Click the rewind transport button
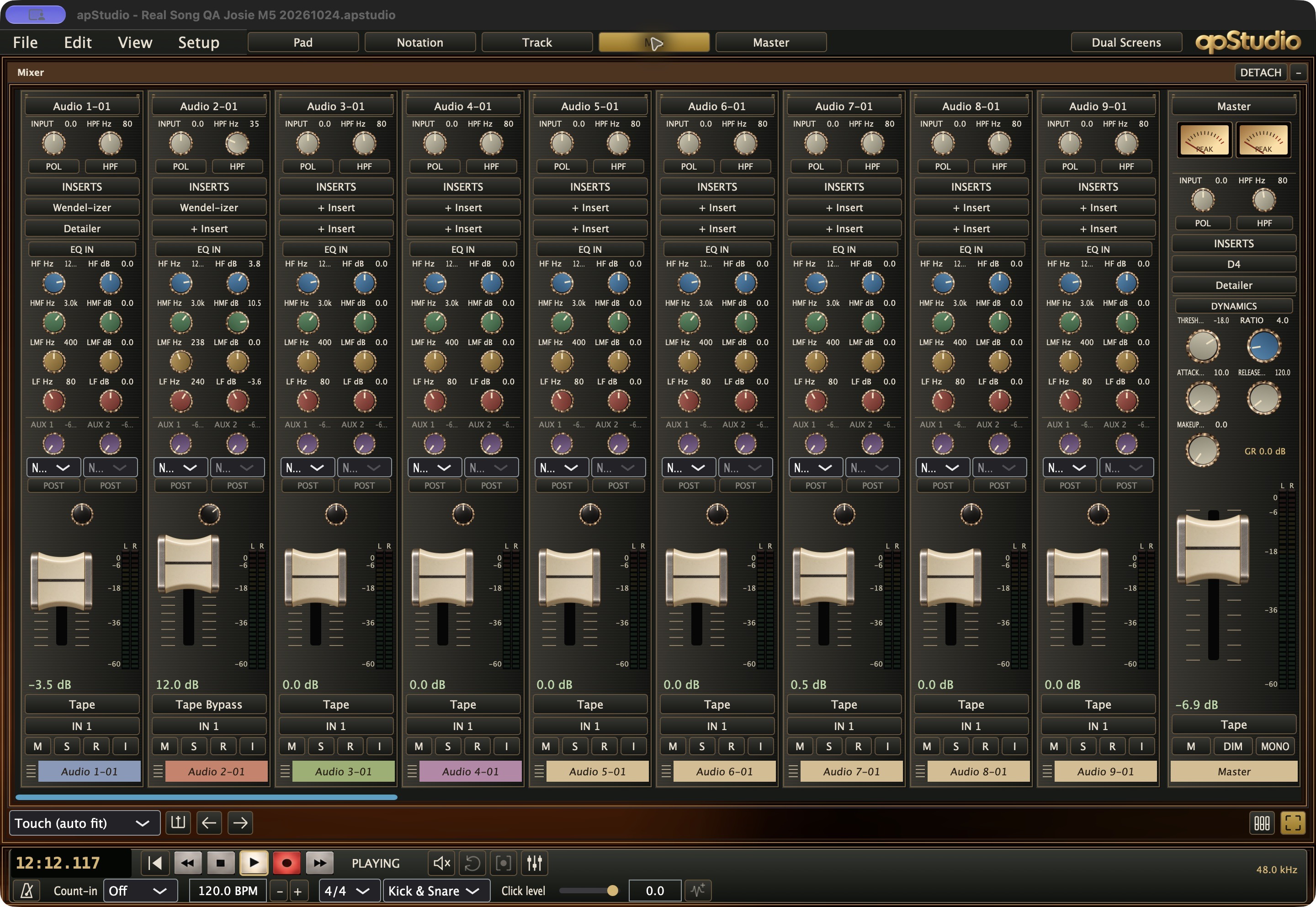Image resolution: width=1316 pixels, height=907 pixels. 187,863
